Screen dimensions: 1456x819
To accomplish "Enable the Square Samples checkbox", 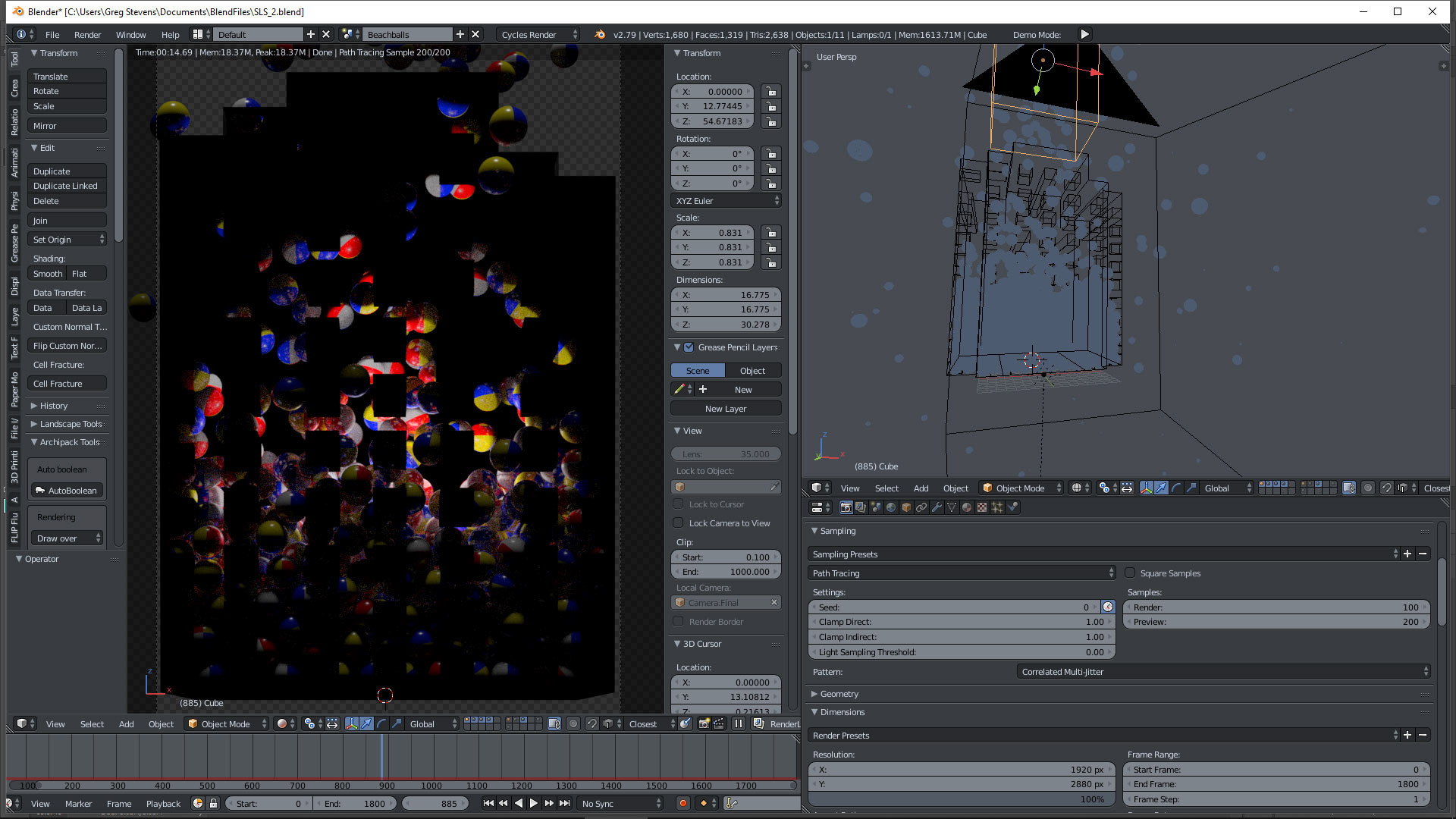I will (1130, 573).
